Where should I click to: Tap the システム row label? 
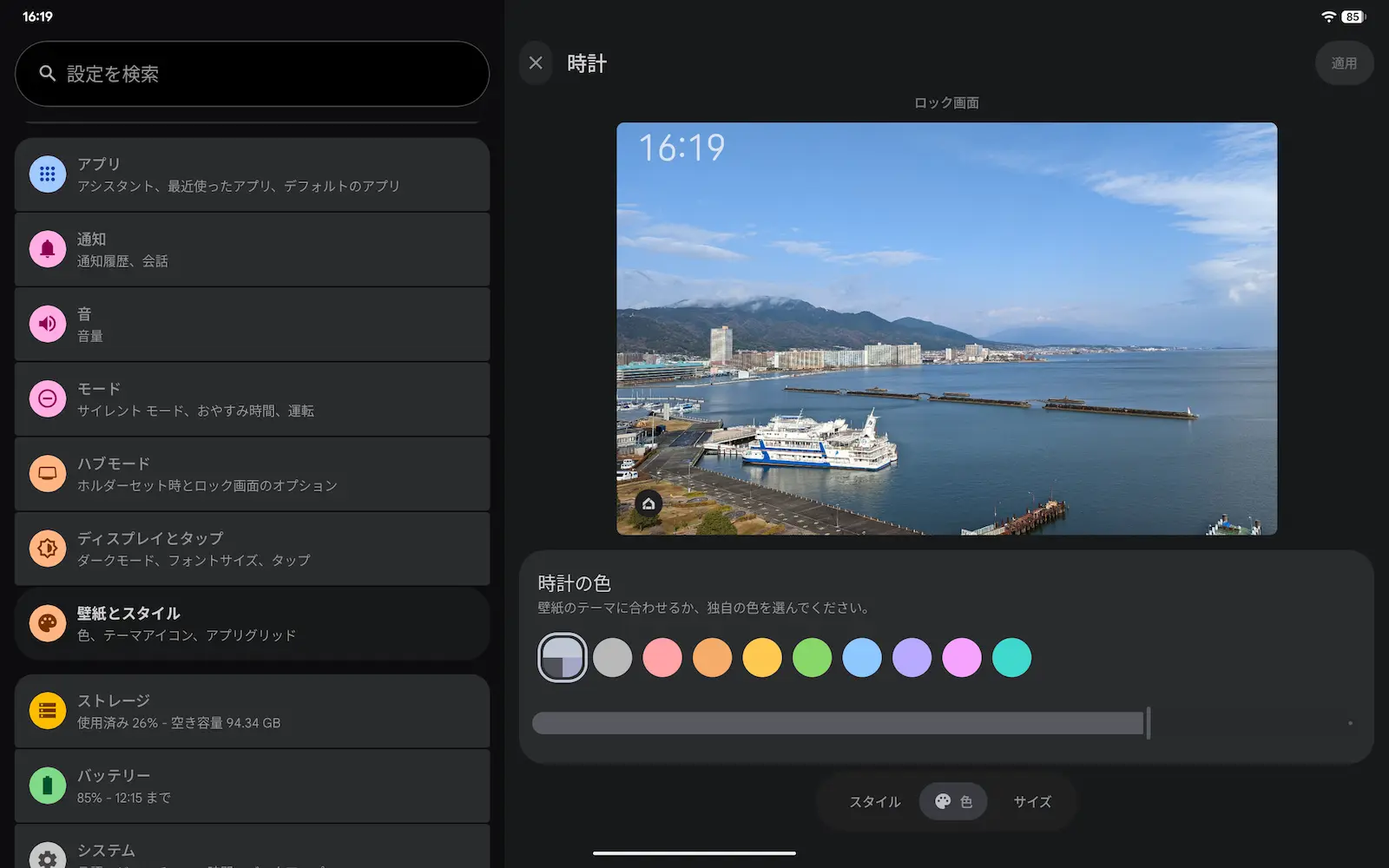tap(106, 851)
